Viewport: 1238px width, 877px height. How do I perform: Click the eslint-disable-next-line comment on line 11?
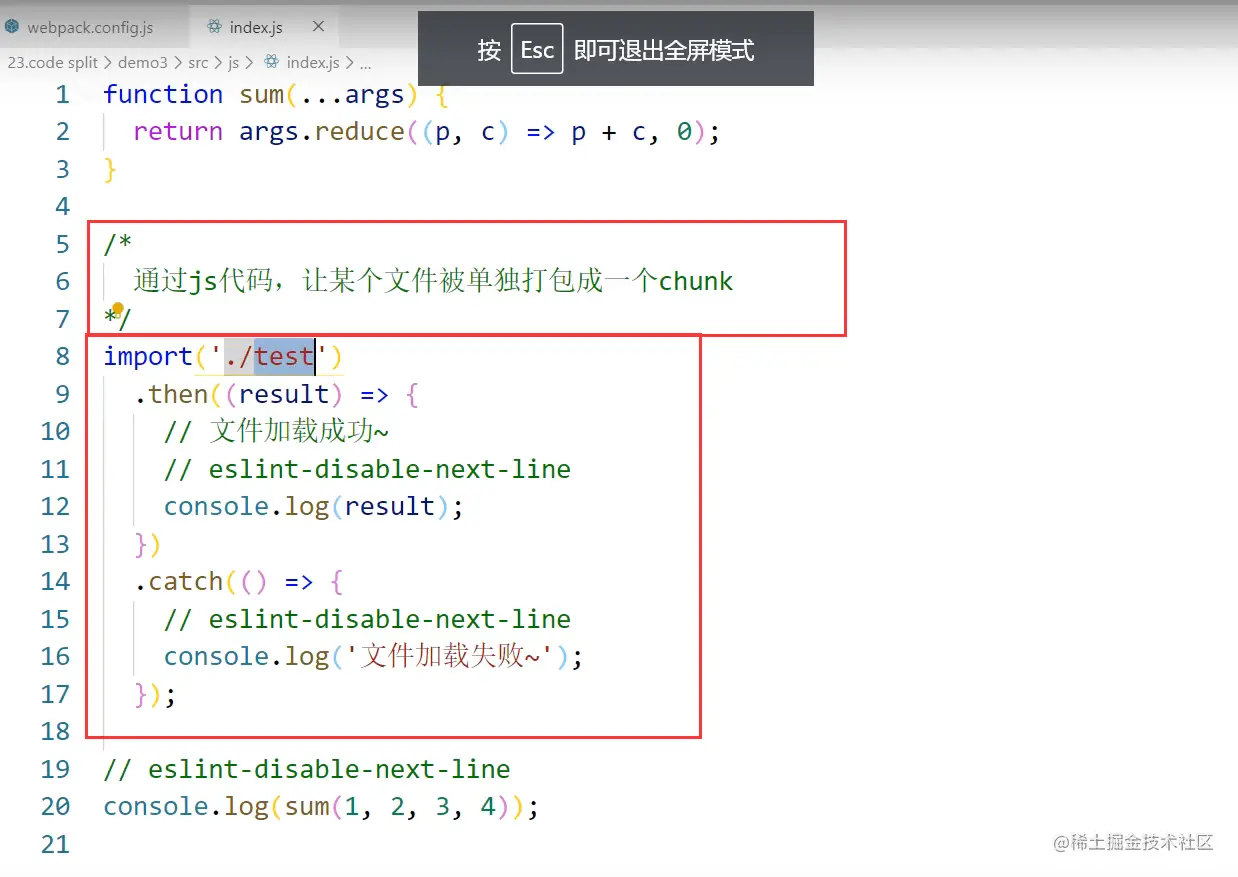[x=367, y=469]
